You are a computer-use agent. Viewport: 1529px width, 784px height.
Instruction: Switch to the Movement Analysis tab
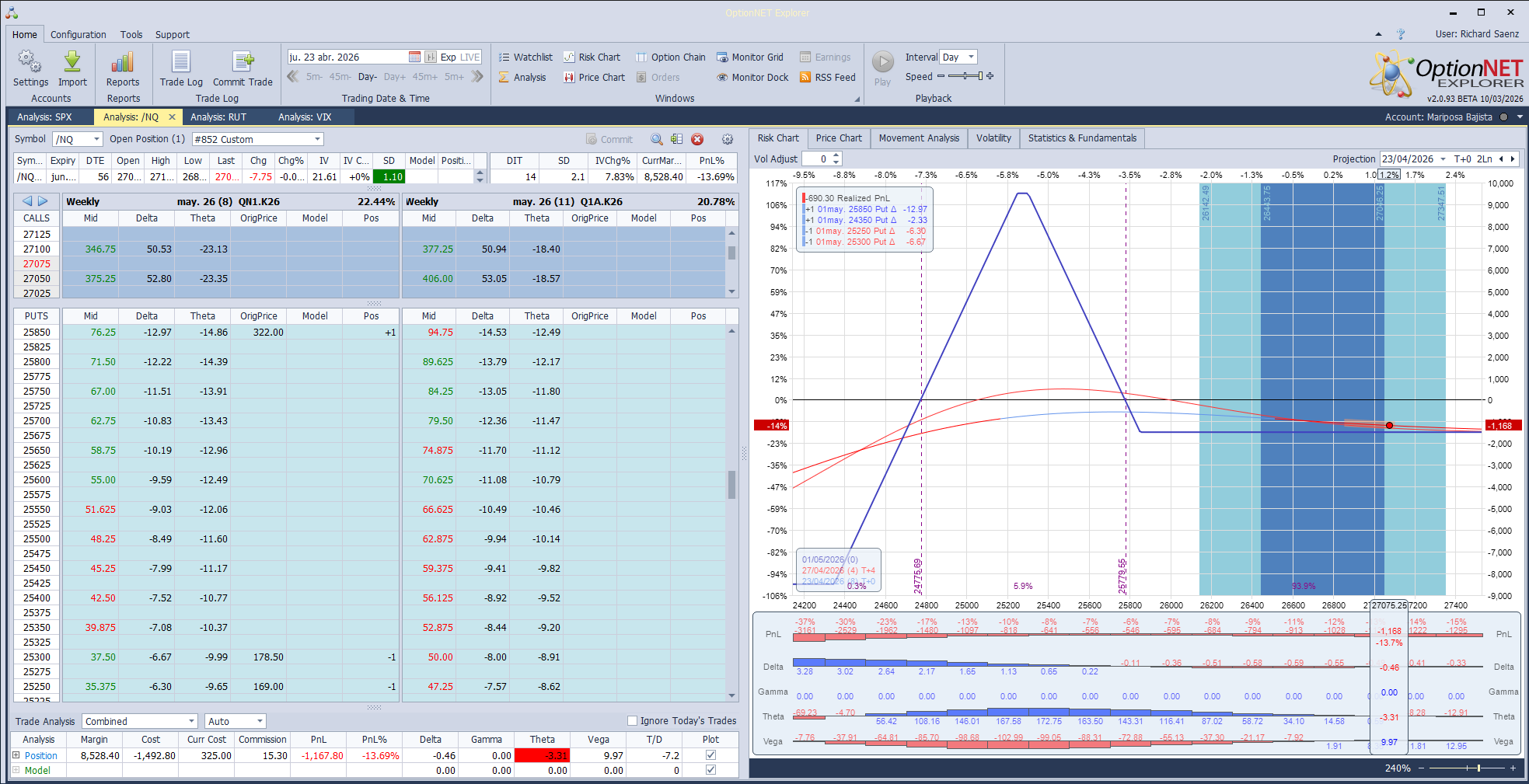pyautogui.click(x=919, y=138)
